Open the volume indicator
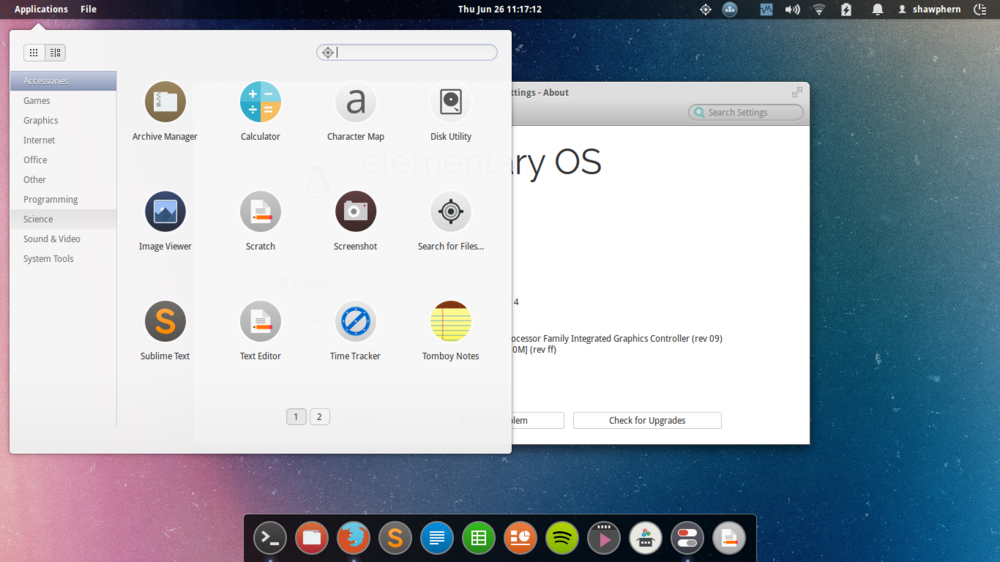The image size is (1000, 562). (x=792, y=9)
